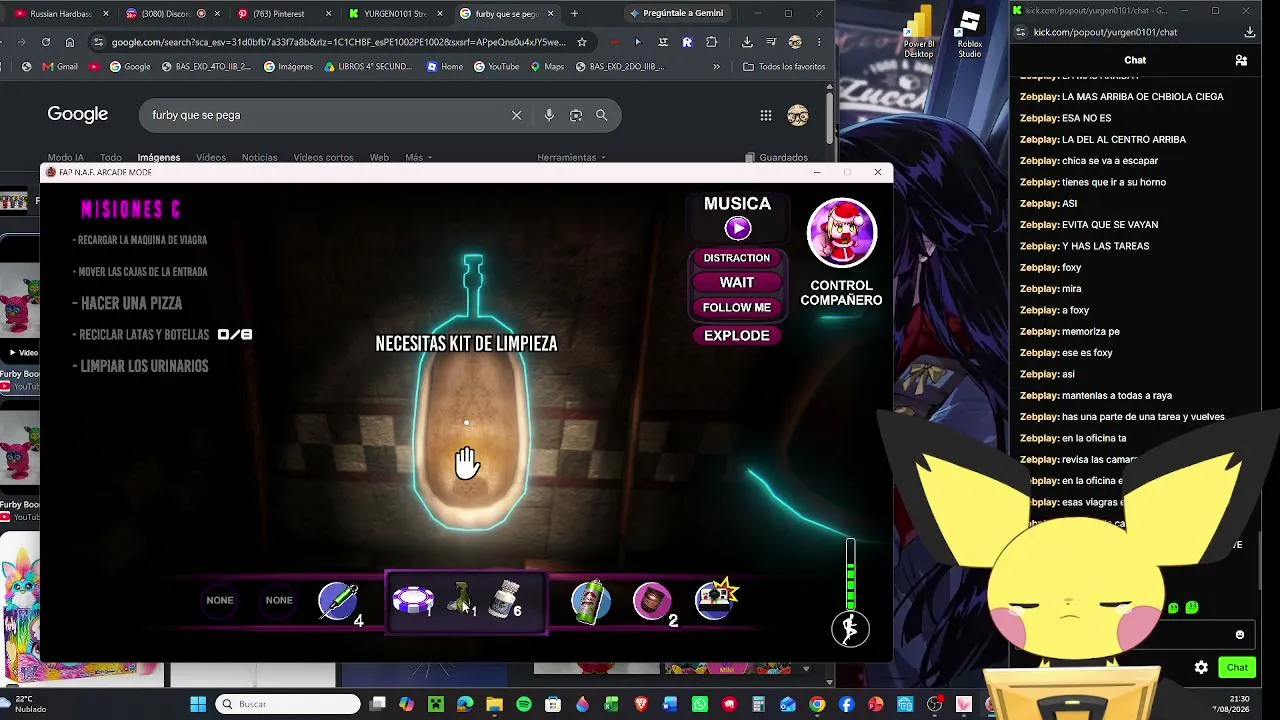Click the CONTROL COMPAÑERO character avatar
Viewport: 1280px width, 720px height.
click(x=841, y=233)
